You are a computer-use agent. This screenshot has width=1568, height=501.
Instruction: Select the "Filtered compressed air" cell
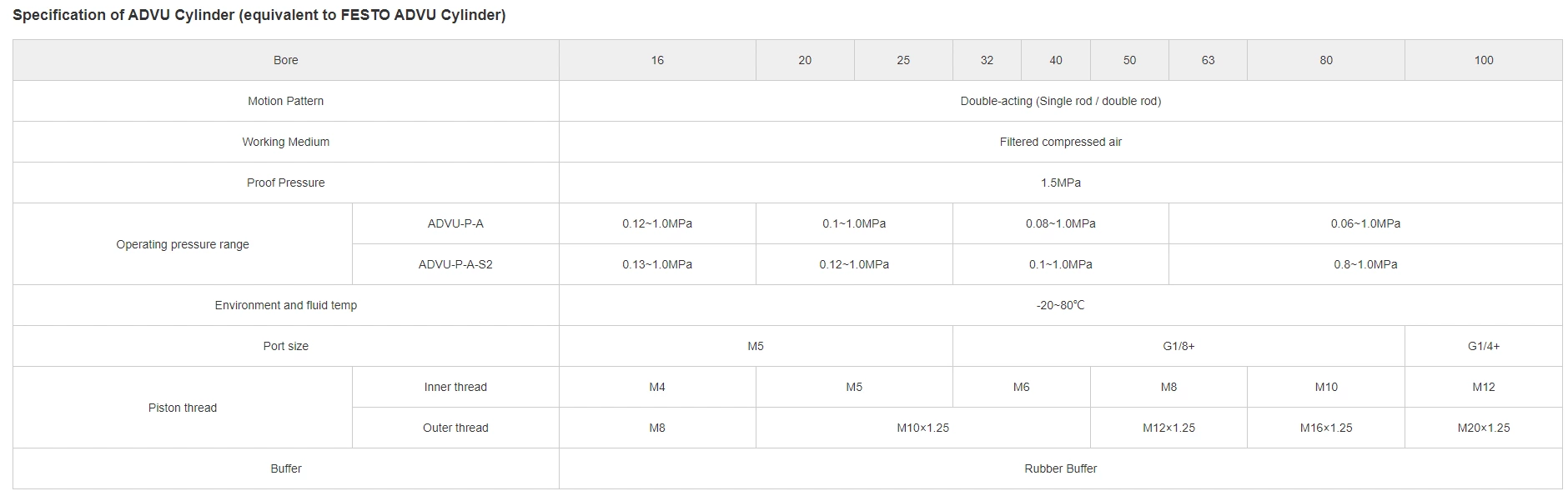(x=1060, y=142)
